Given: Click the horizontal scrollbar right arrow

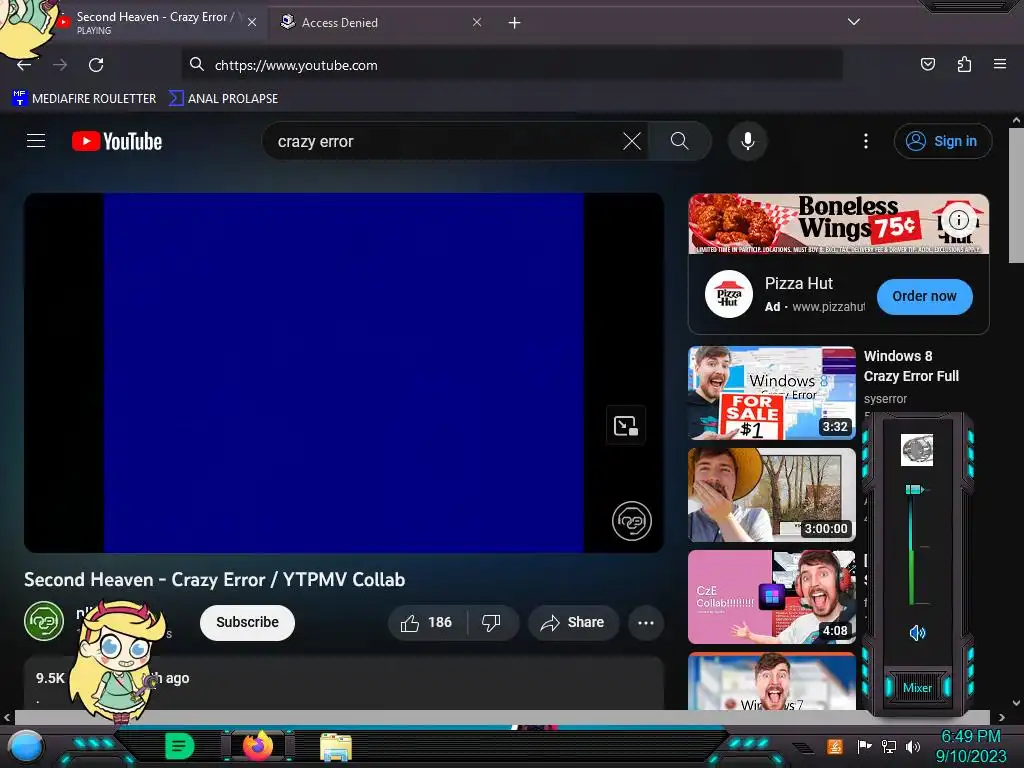Looking at the screenshot, I should (x=1000, y=717).
